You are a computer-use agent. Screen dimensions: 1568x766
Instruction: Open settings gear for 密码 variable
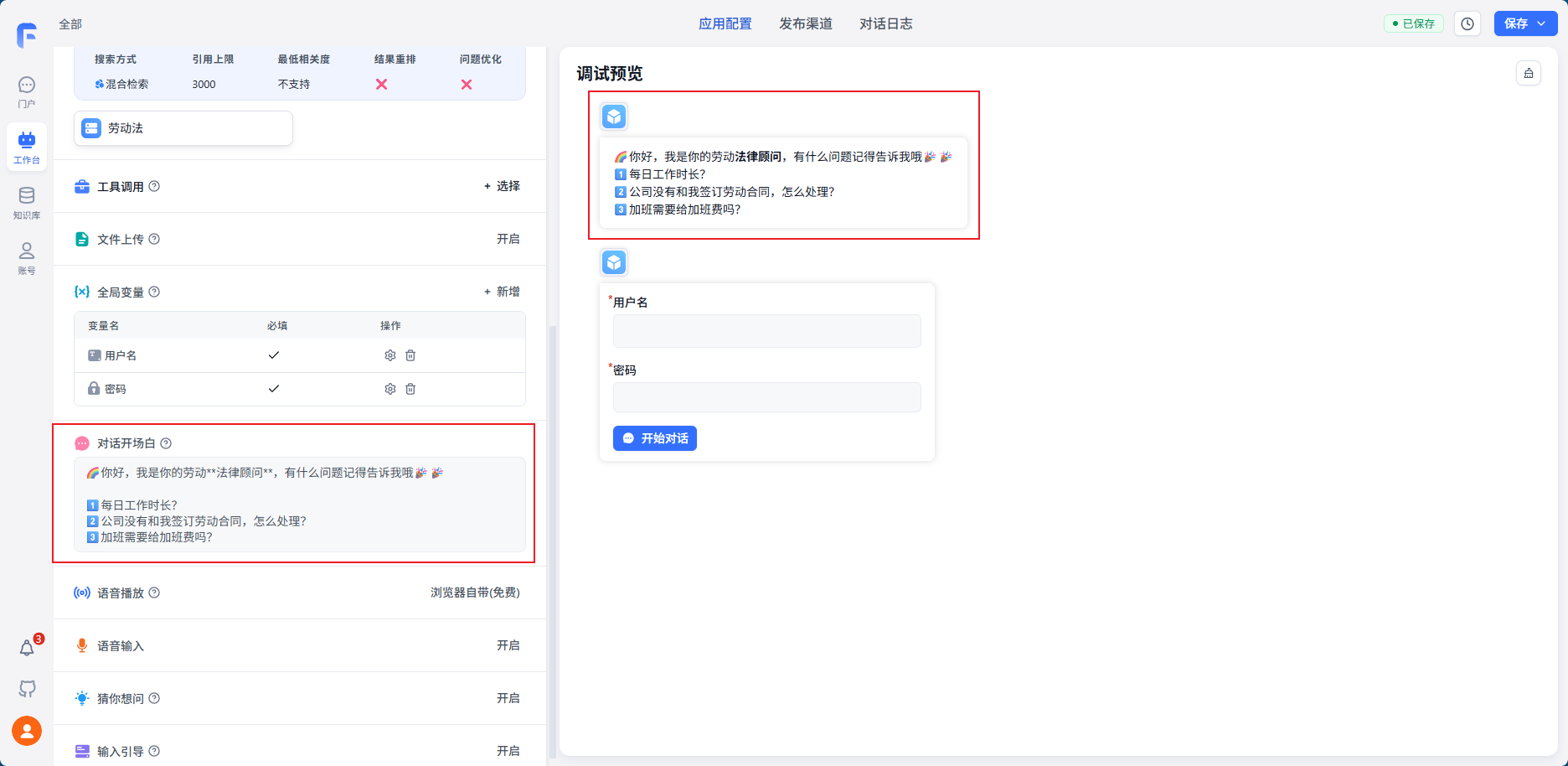click(x=389, y=389)
